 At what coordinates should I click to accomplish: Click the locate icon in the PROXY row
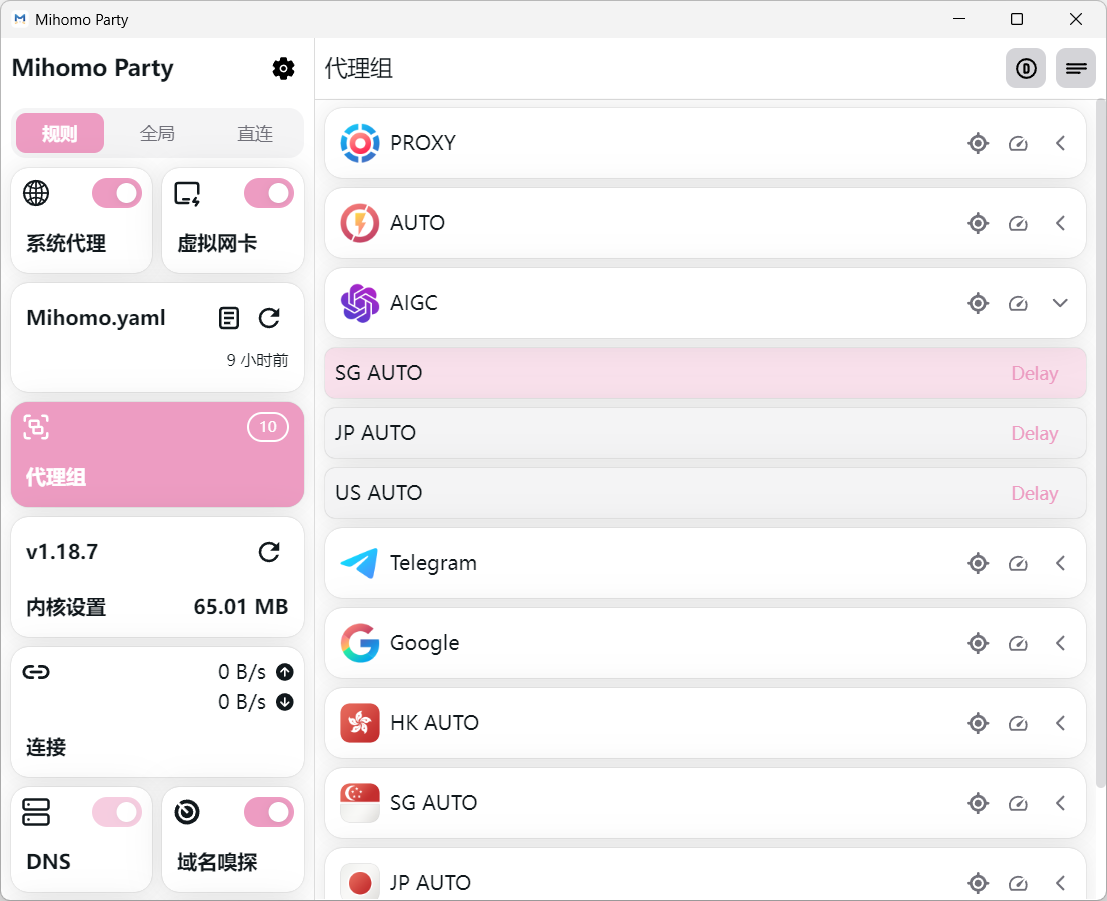click(x=978, y=143)
